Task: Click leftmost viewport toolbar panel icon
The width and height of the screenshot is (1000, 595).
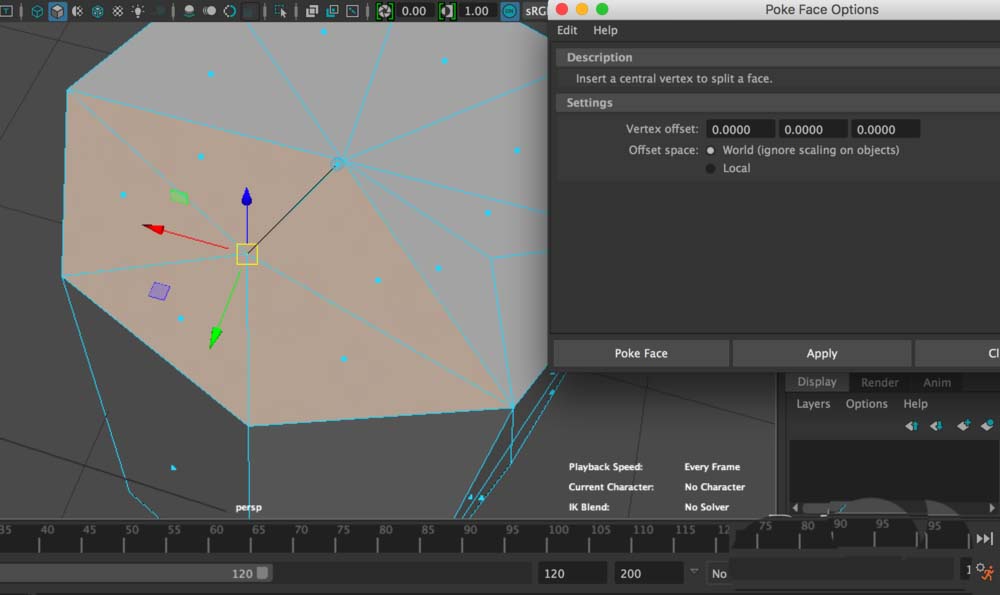Action: point(6,11)
